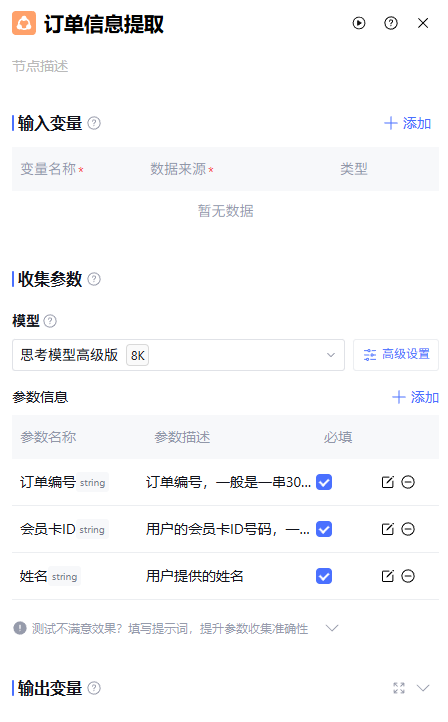Remove the 订单编号 parameter row

coord(408,482)
